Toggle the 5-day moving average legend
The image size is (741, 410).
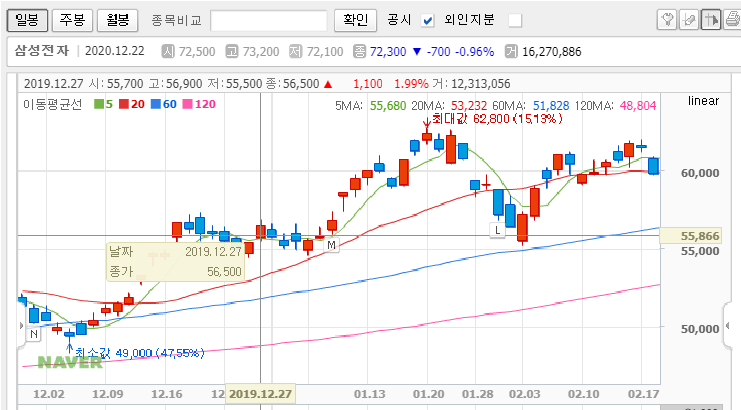coord(103,104)
